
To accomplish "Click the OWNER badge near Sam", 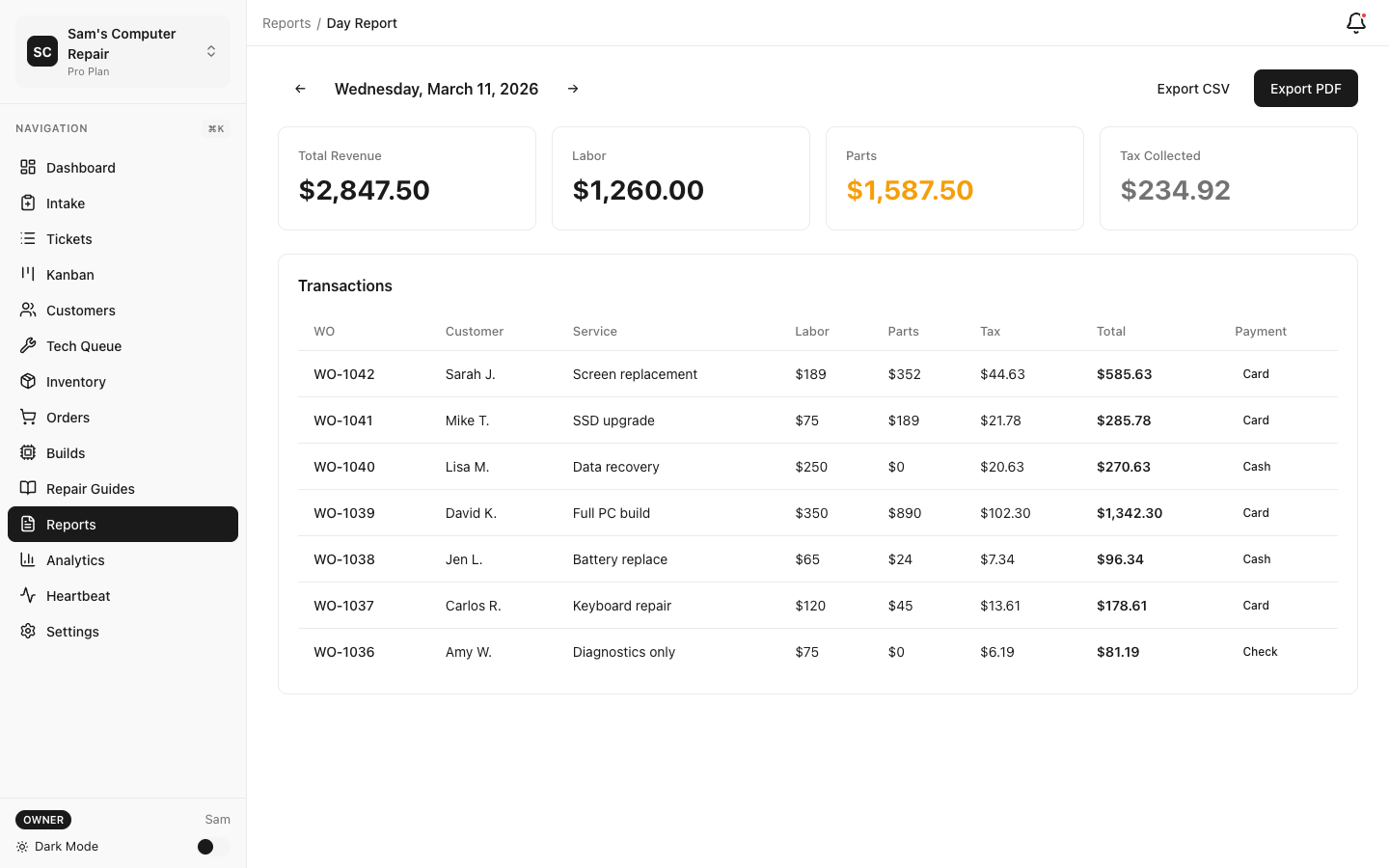I will [42, 819].
